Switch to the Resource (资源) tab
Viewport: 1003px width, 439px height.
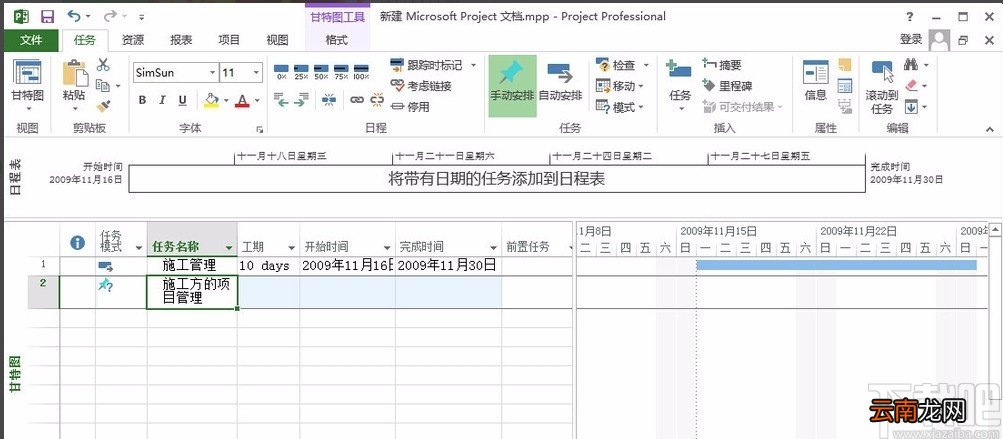click(132, 40)
